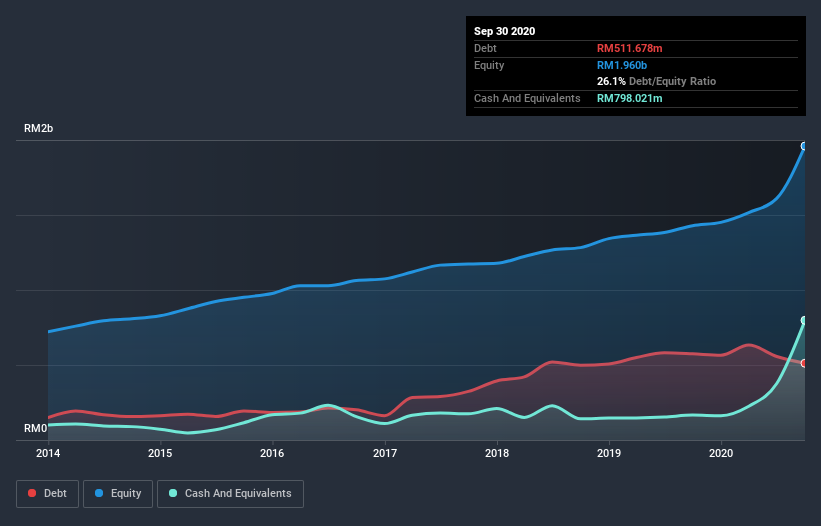Click the RM2b y-axis label
This screenshot has height=526, width=821.
pos(38,128)
